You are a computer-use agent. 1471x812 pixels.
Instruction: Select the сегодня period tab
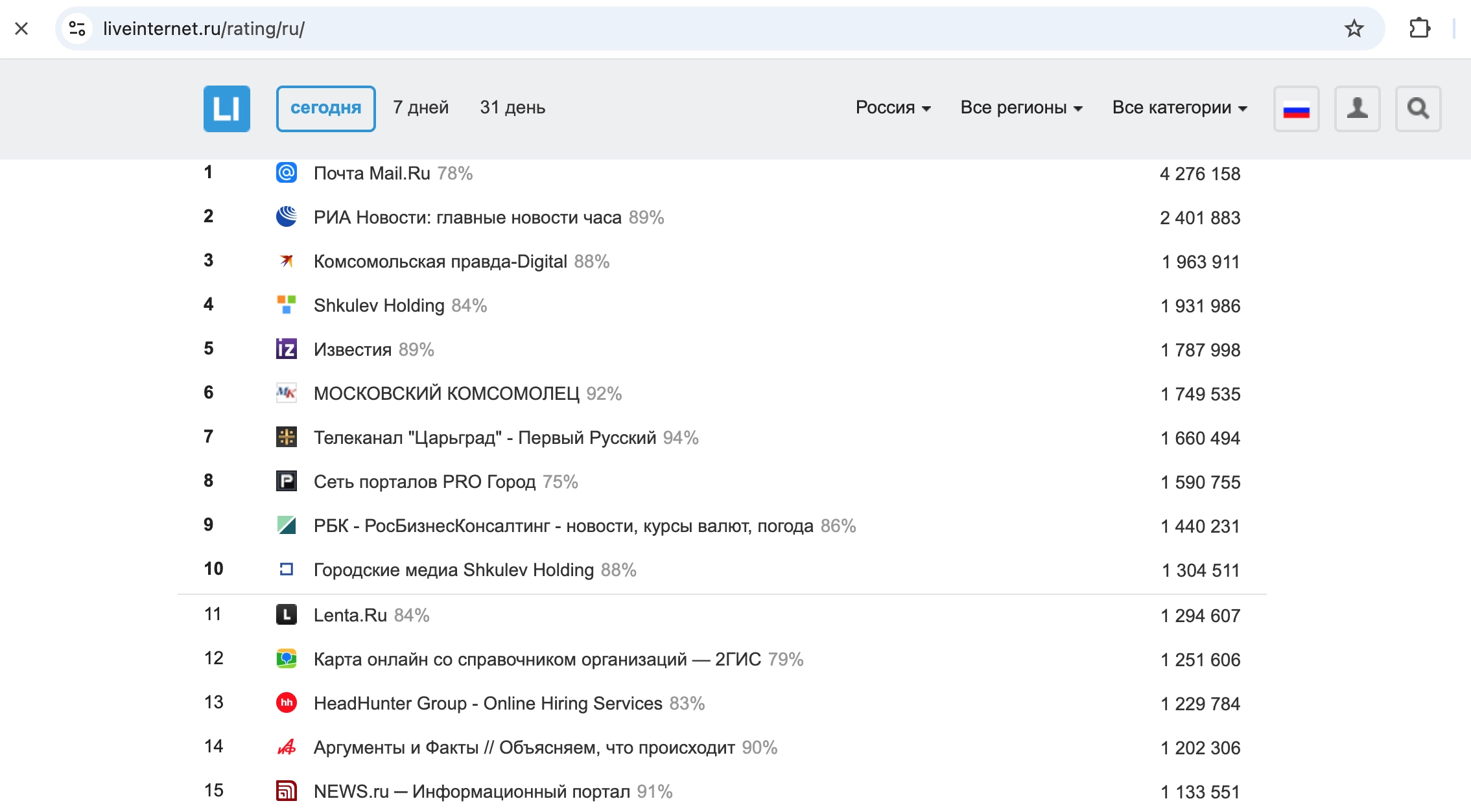point(325,108)
